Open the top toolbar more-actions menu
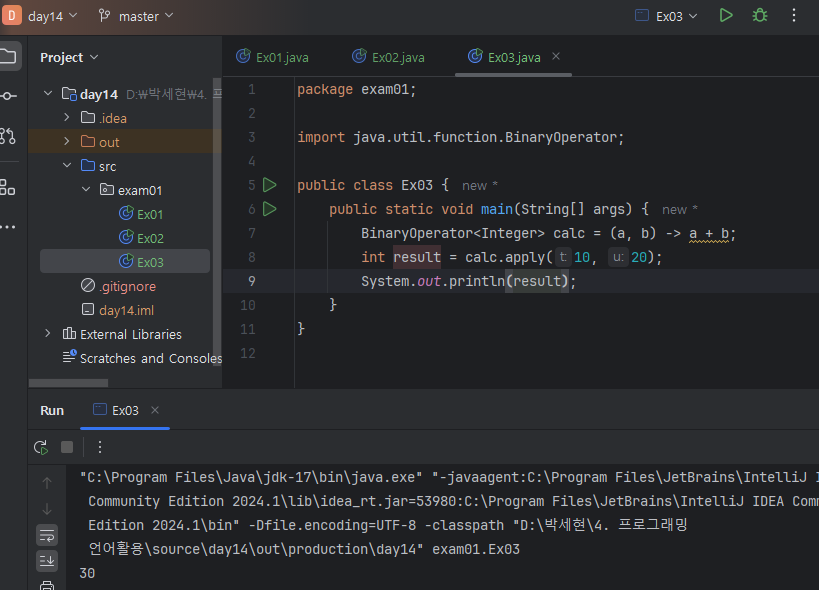Image resolution: width=819 pixels, height=590 pixels. [x=793, y=16]
